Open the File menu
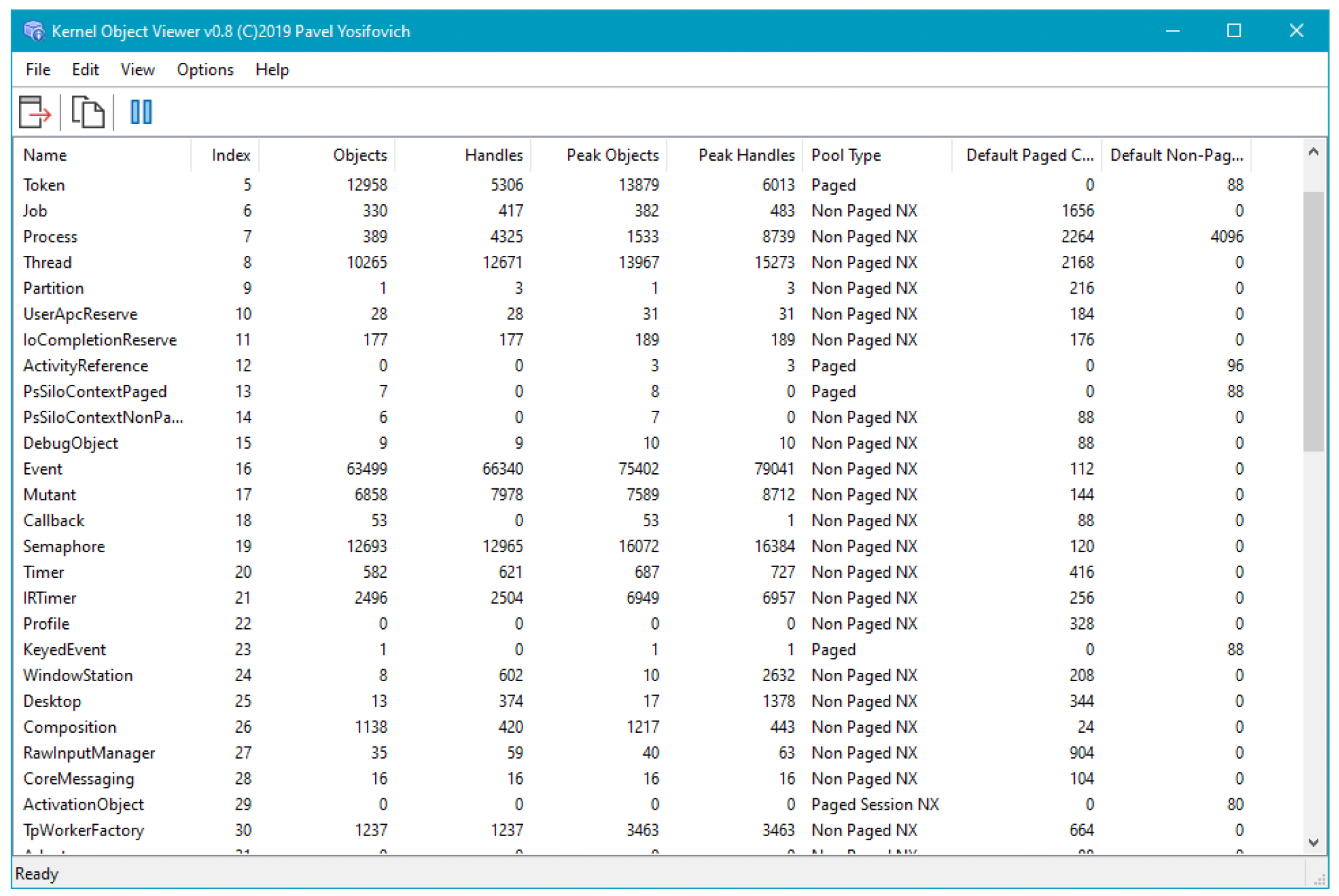The width and height of the screenshot is (1339, 896). (x=38, y=70)
